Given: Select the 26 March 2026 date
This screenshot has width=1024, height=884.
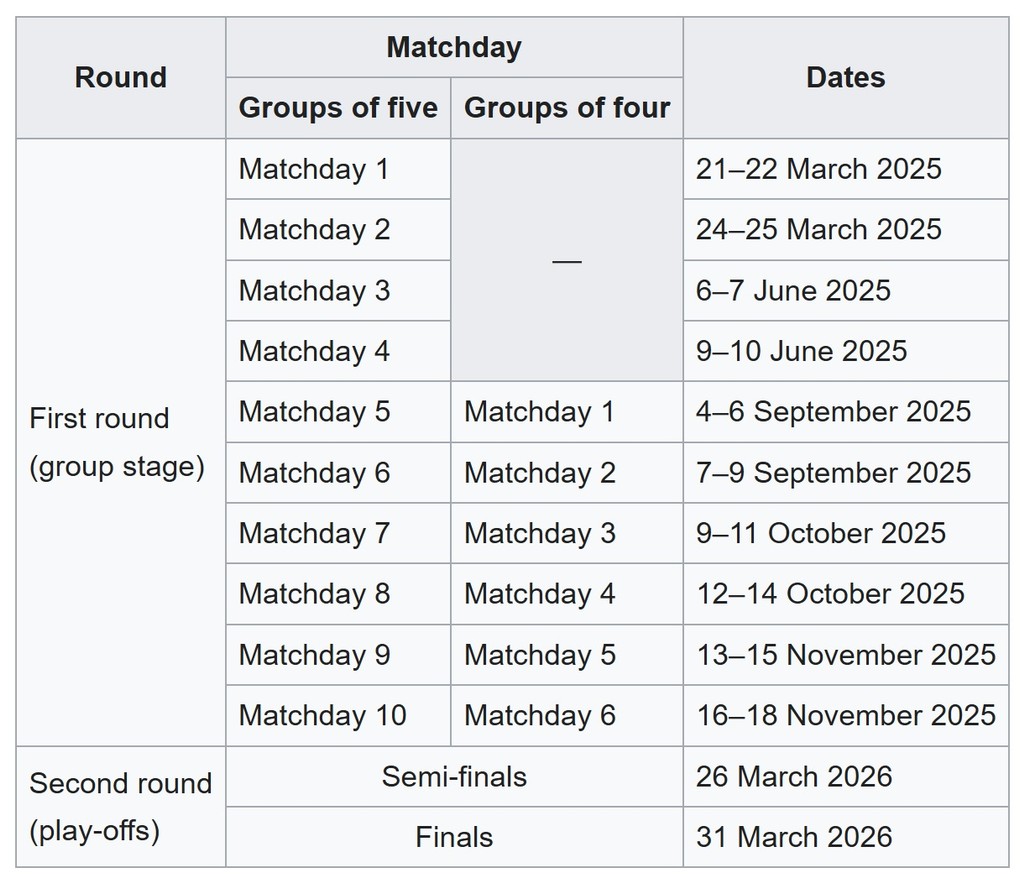Looking at the screenshot, I should [x=794, y=777].
